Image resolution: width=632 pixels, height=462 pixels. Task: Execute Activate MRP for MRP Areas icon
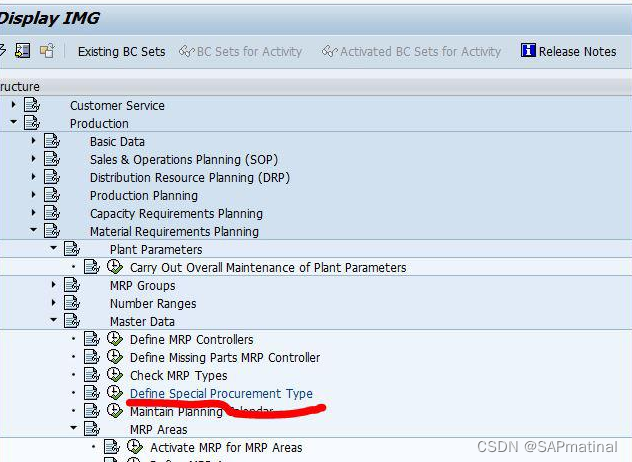(135, 446)
